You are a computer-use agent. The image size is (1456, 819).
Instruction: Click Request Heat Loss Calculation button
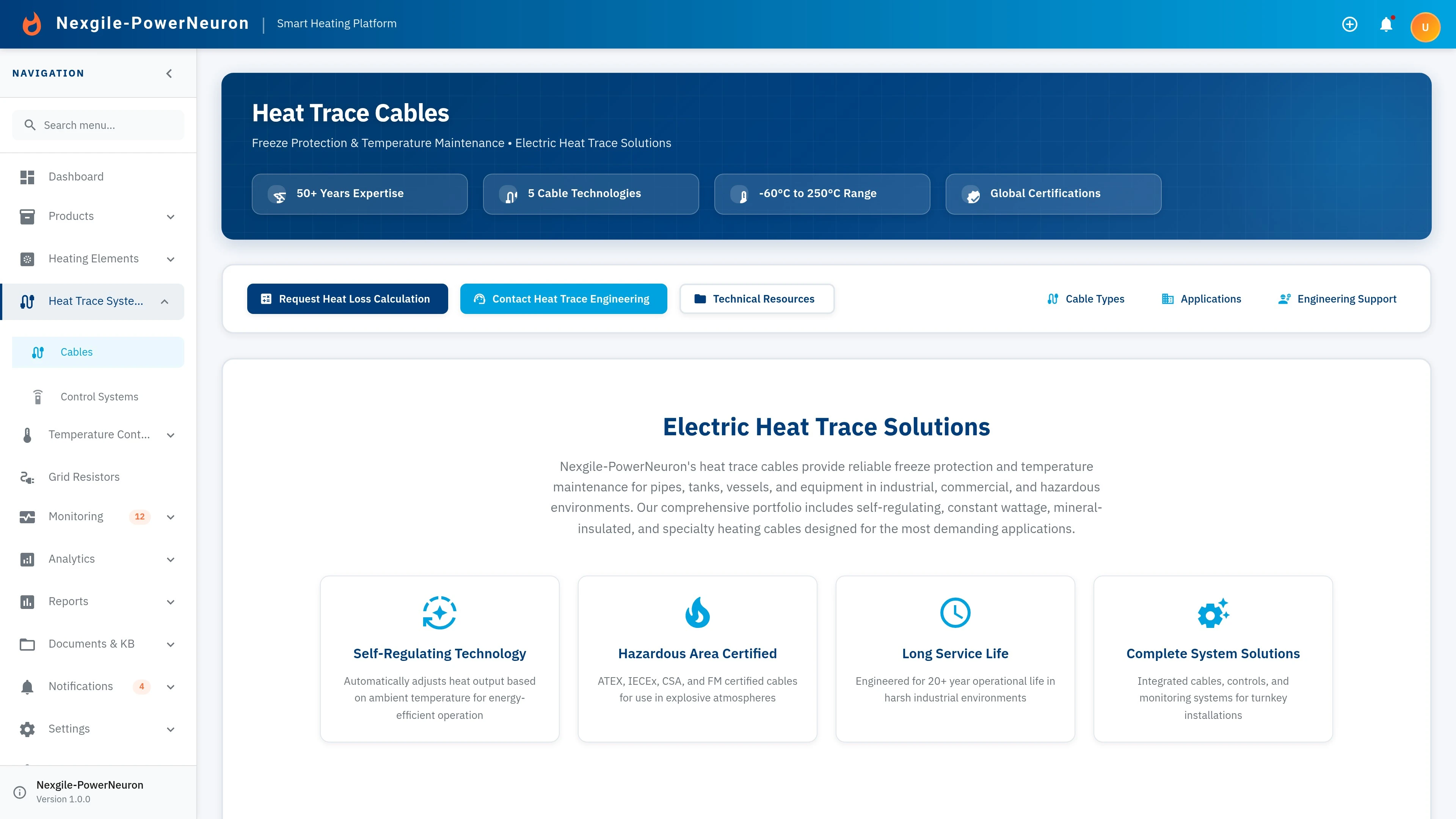(x=347, y=298)
